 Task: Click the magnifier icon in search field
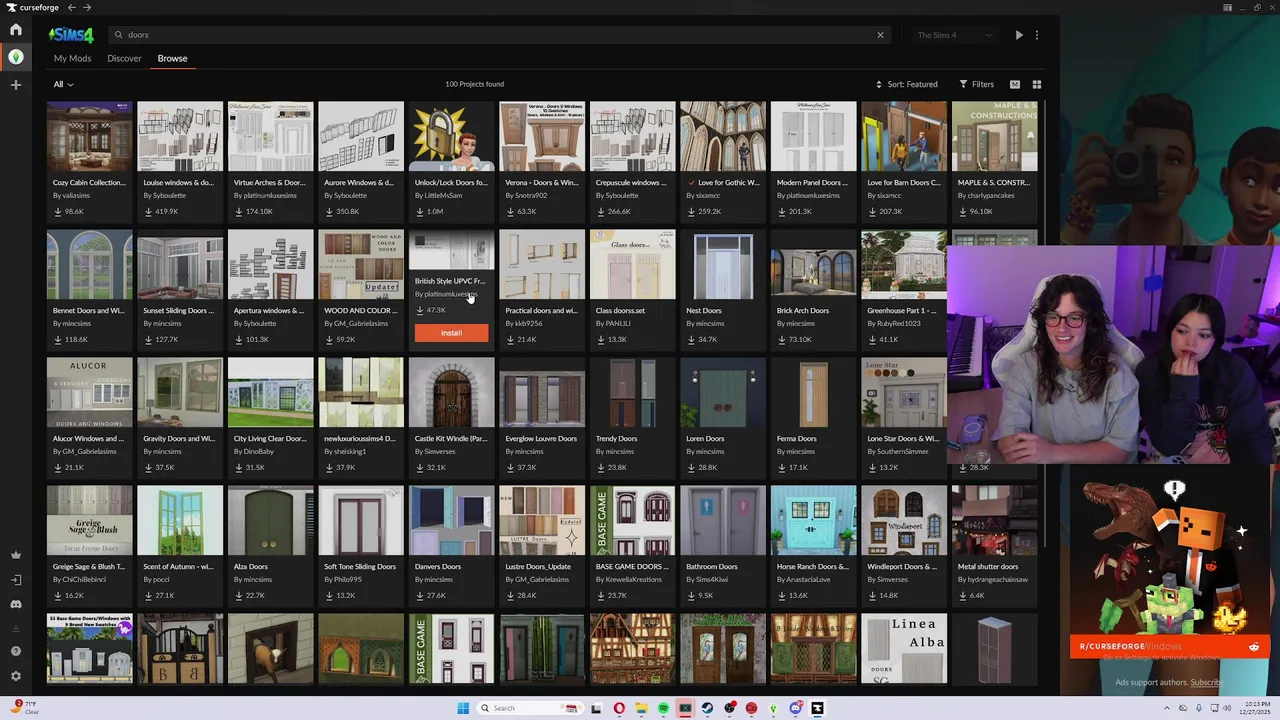coord(119,35)
